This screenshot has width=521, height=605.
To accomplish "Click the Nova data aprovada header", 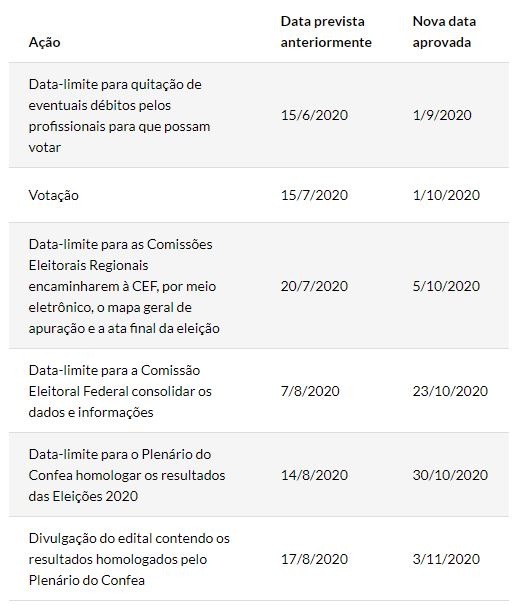I will tap(444, 32).
